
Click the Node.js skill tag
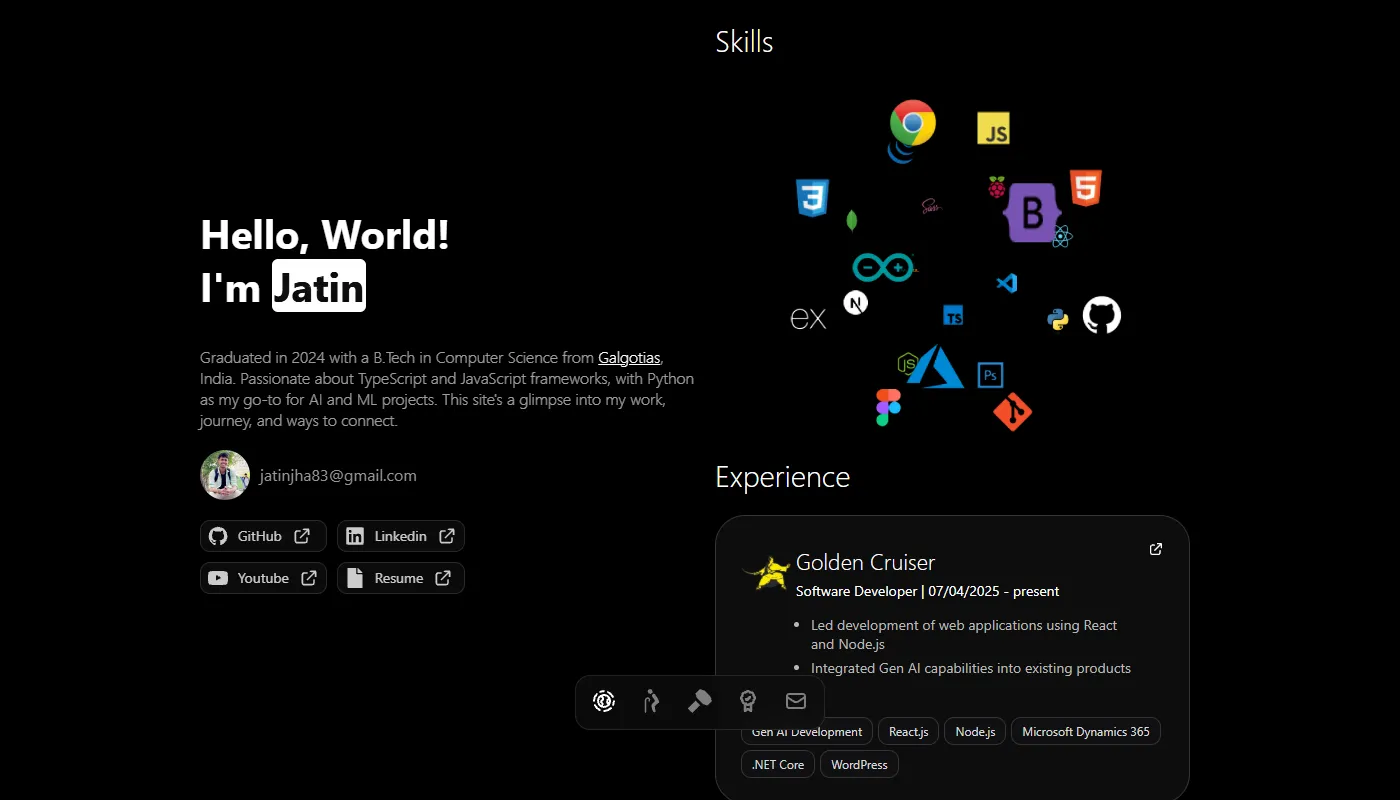point(975,732)
